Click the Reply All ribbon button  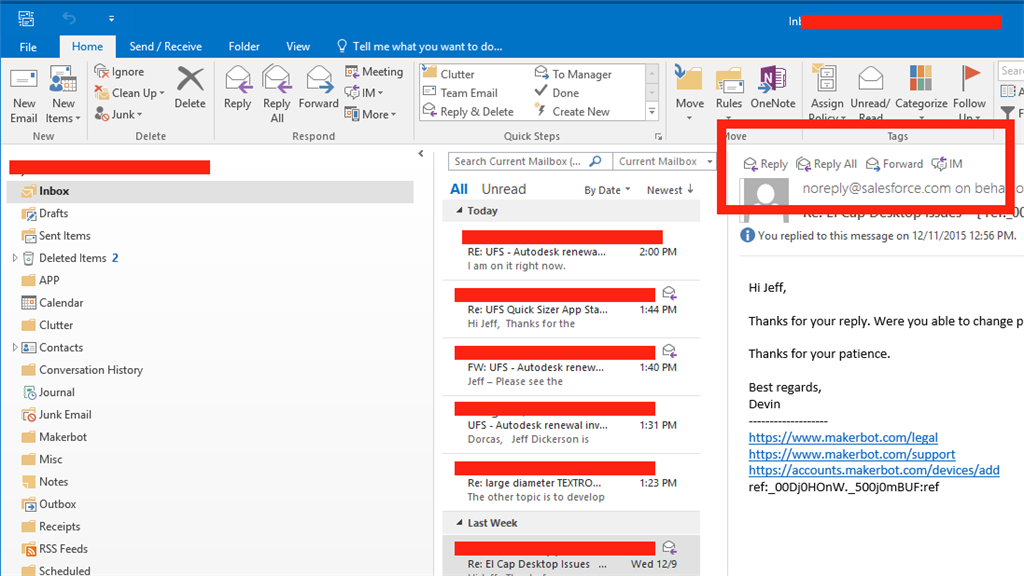click(x=277, y=95)
